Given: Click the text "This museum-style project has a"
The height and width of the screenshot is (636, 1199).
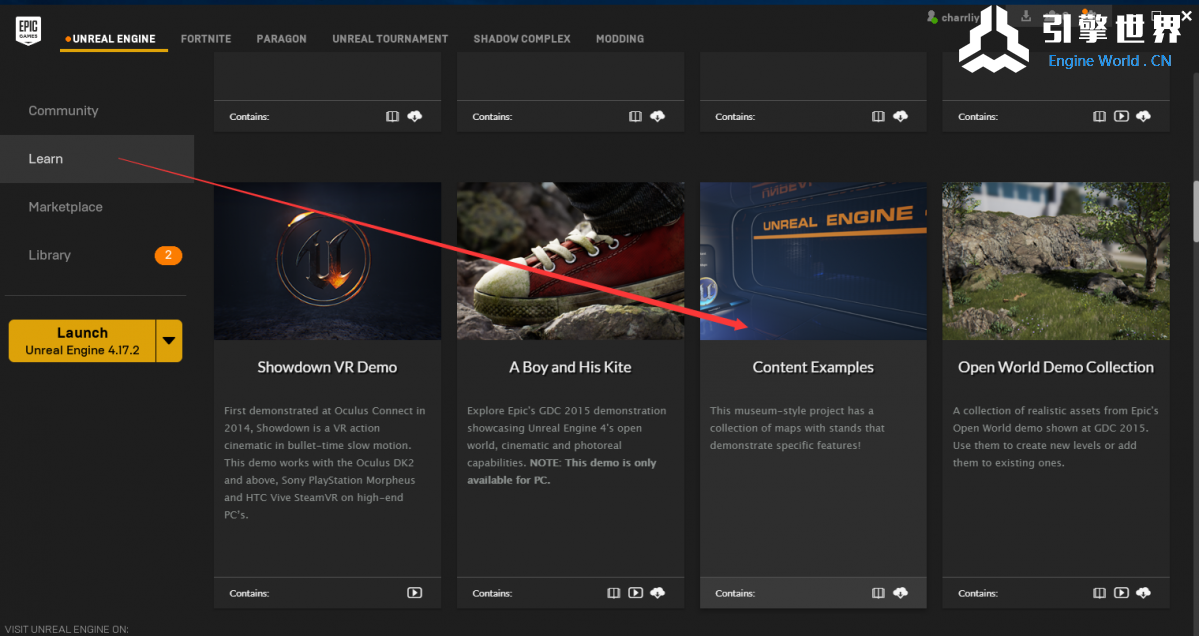Looking at the screenshot, I should 791,410.
